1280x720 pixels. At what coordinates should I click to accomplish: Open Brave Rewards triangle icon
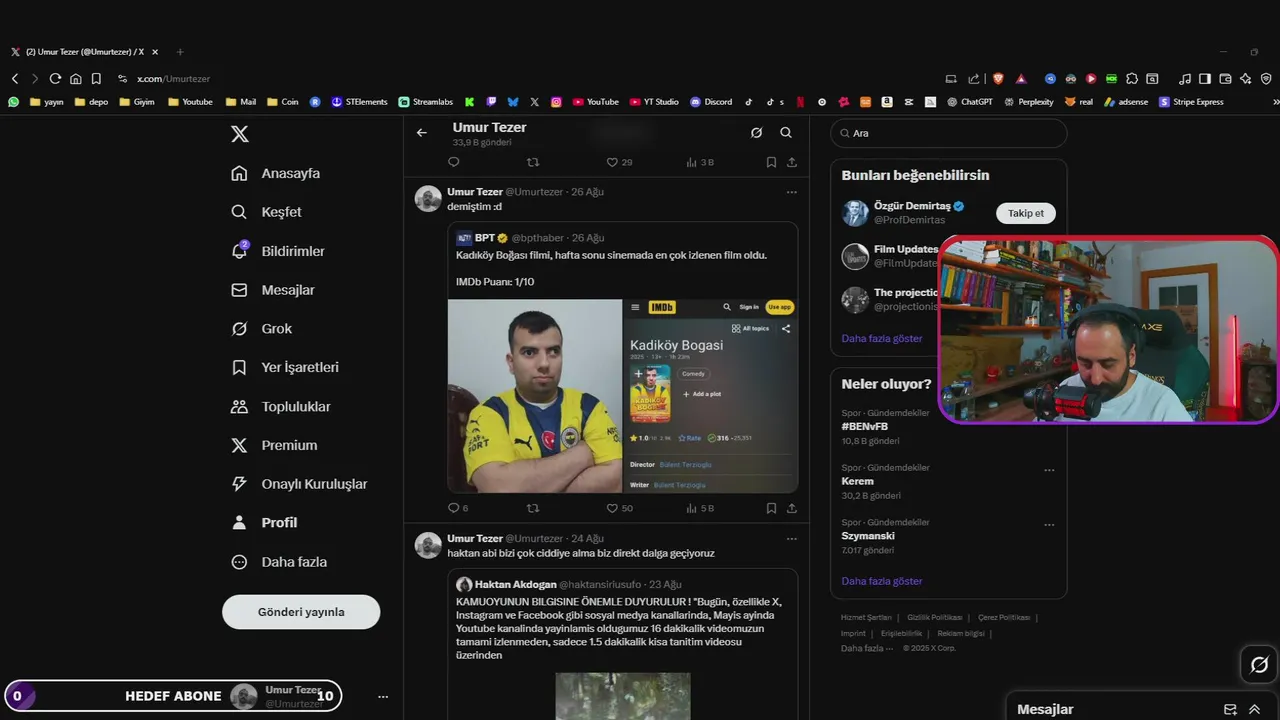1021,78
